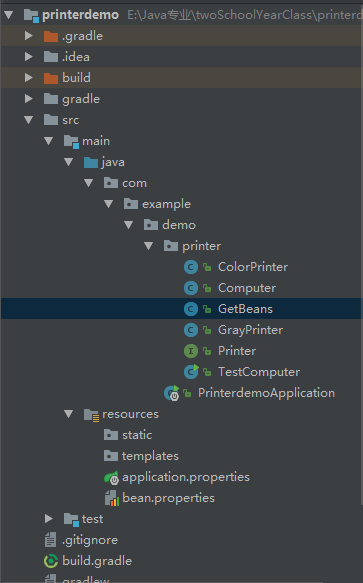Click the project path starting E:\Java

[245, 15]
